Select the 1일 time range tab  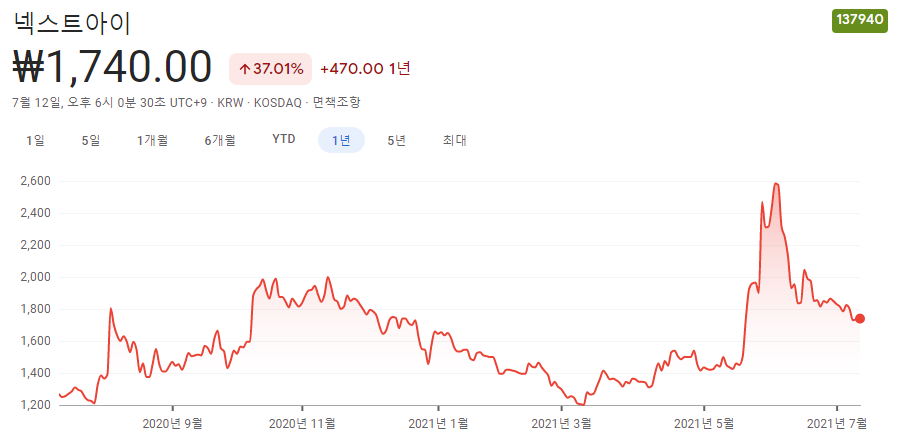point(35,140)
